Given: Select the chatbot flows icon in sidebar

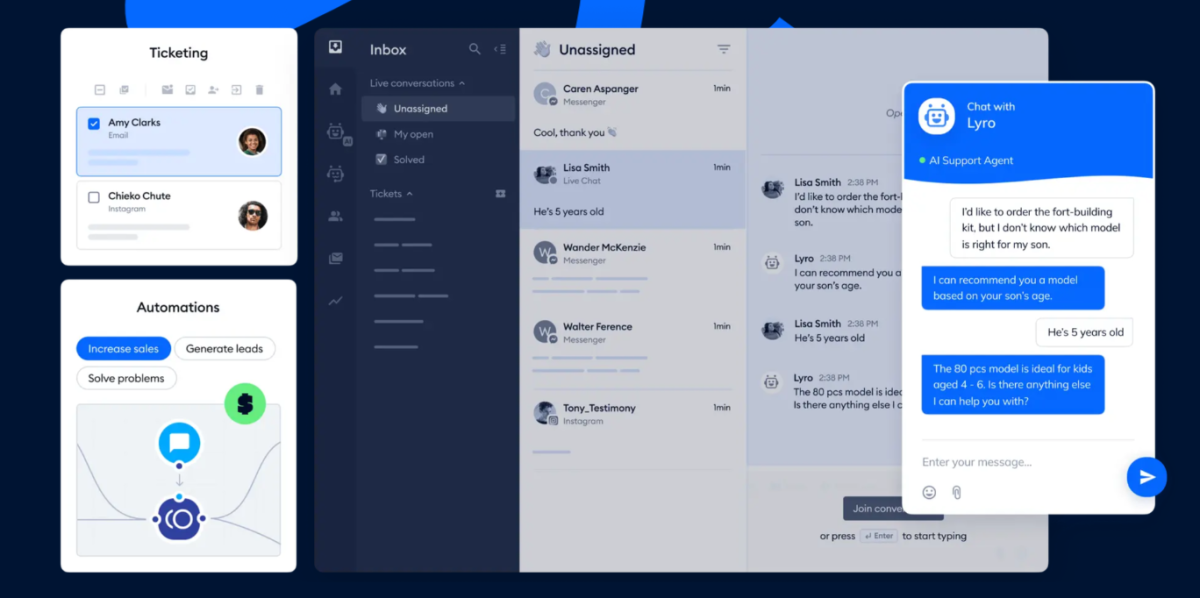Looking at the screenshot, I should (336, 174).
